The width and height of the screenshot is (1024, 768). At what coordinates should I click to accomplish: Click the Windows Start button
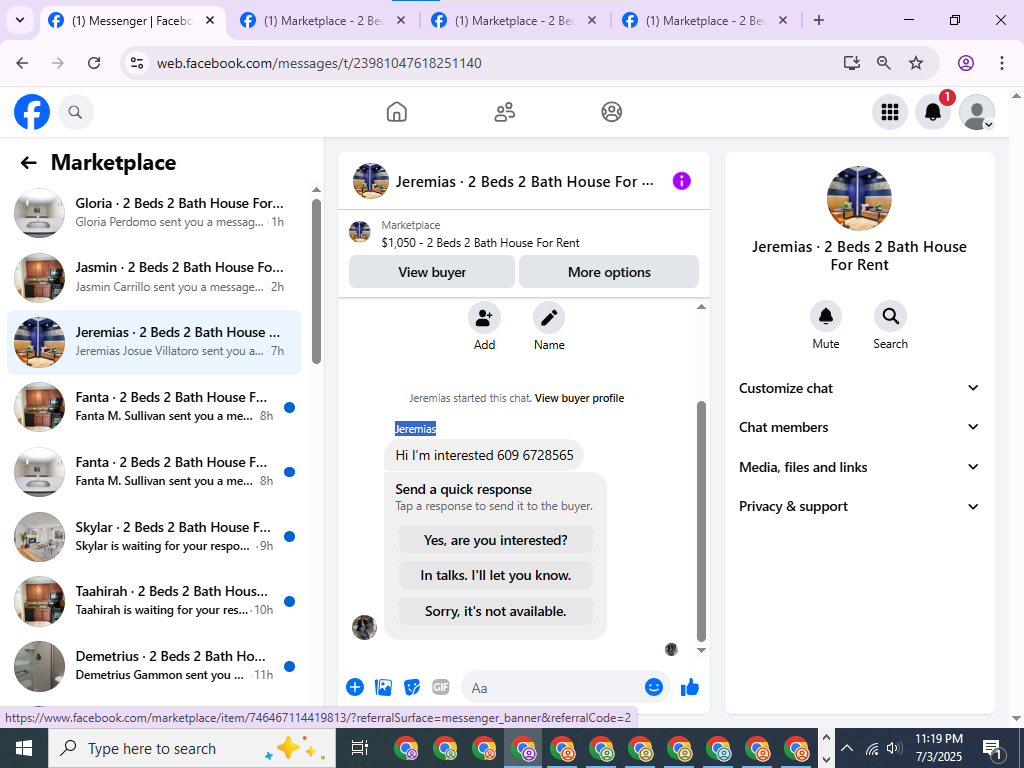pyautogui.click(x=24, y=748)
